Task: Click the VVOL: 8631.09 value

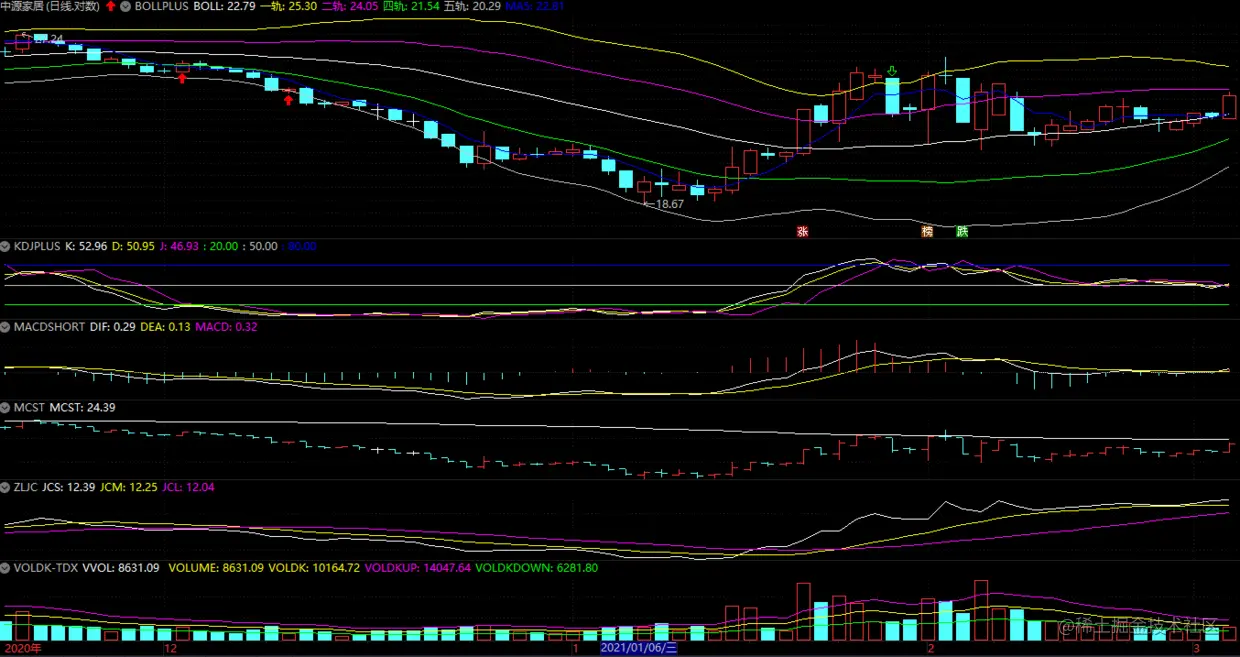Action: pos(121,568)
